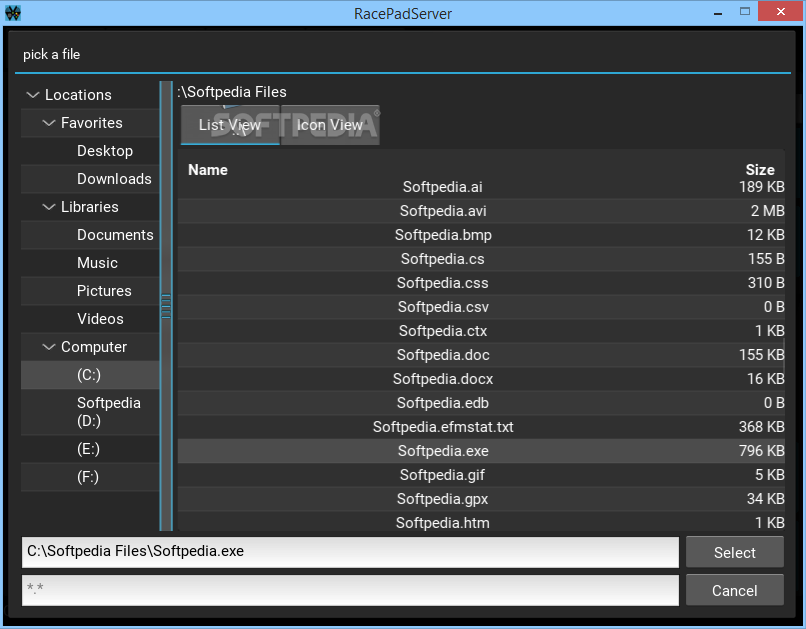806x629 pixels.
Task: Collapse the Libraries section chevron
Action: pos(49,207)
